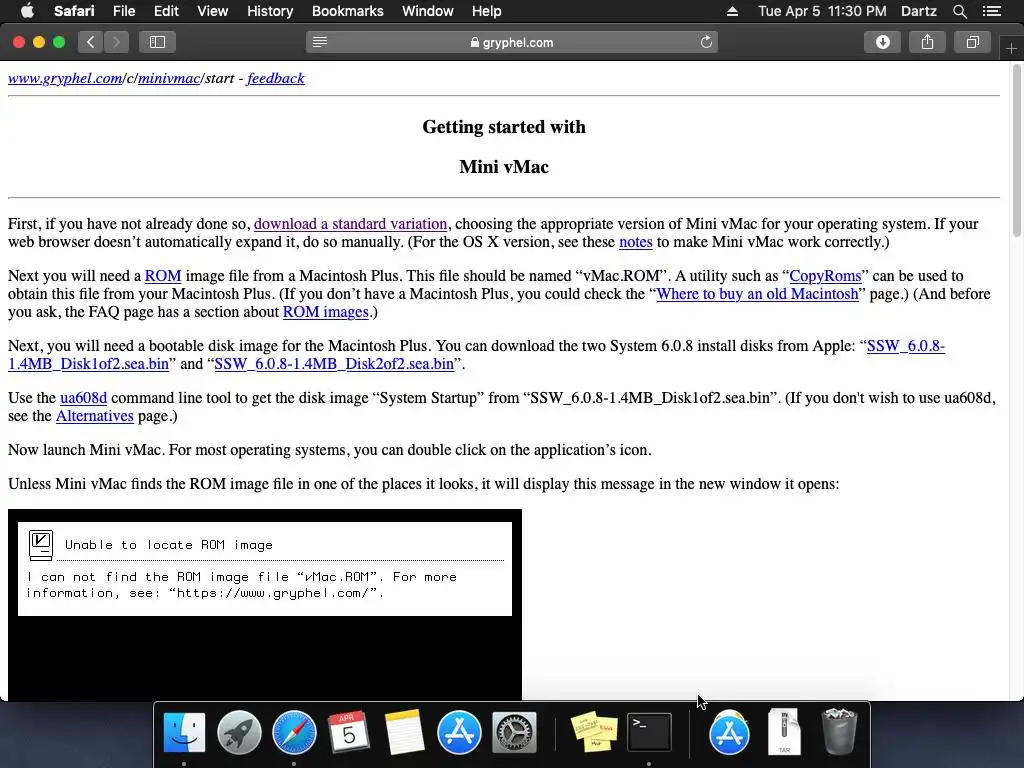Click Safari's forward navigation arrow
Image resolution: width=1024 pixels, height=768 pixels.
[116, 42]
